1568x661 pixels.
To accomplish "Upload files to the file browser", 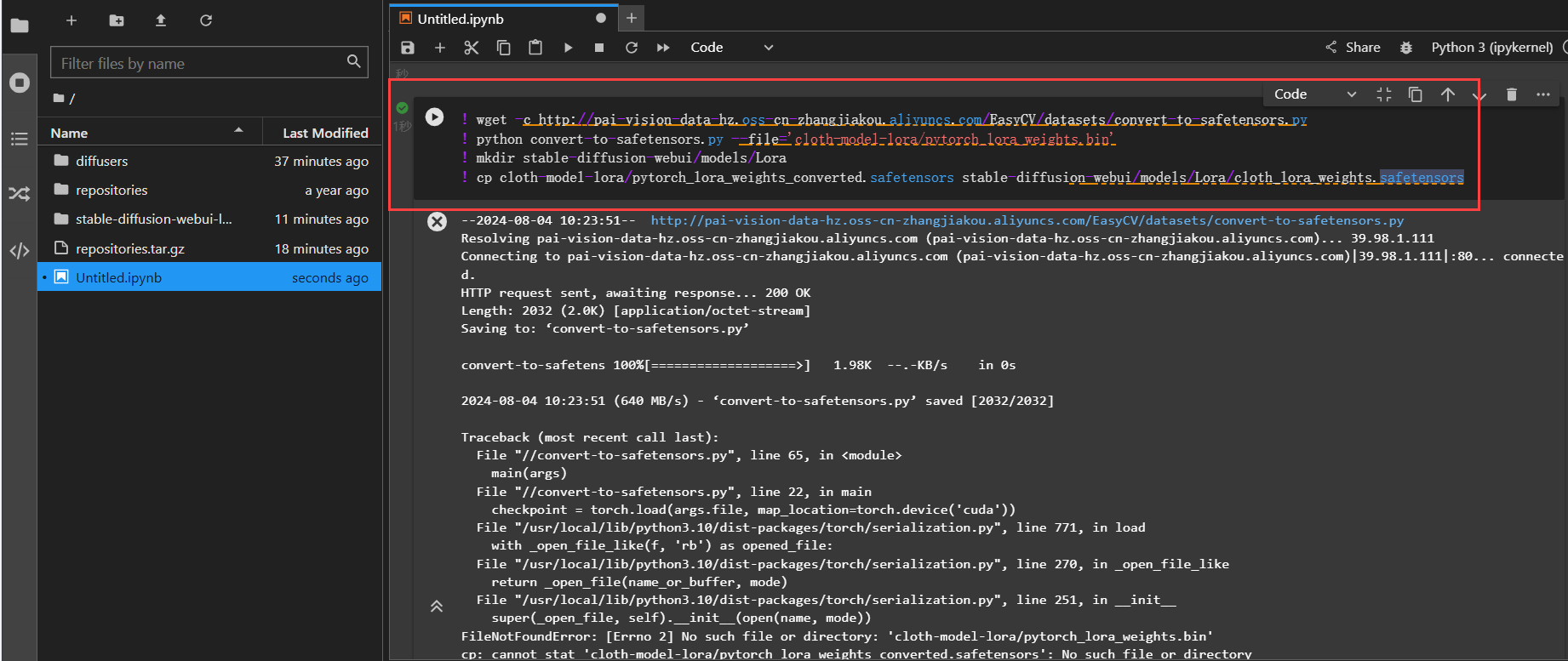I will click(161, 20).
